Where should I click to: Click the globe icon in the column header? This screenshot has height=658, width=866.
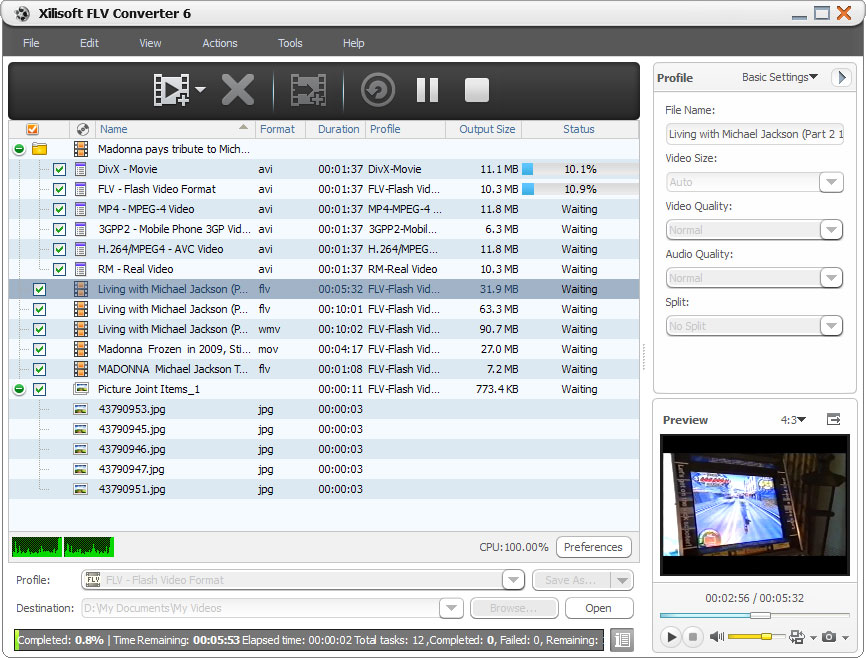click(x=83, y=129)
